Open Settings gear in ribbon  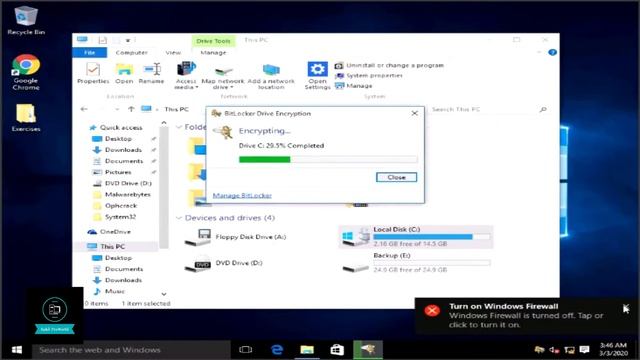pos(318,76)
